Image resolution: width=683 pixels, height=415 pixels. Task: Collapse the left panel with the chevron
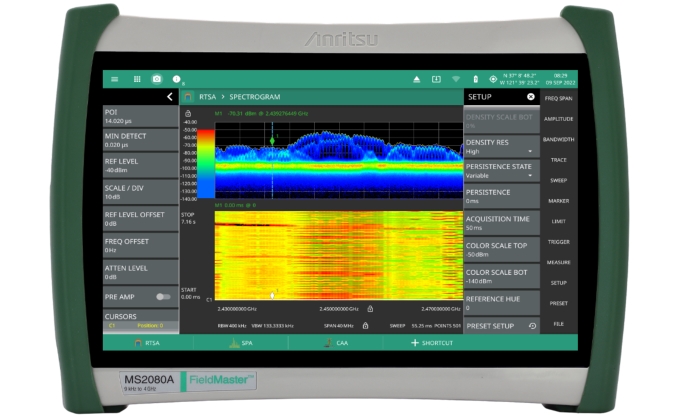tap(169, 97)
